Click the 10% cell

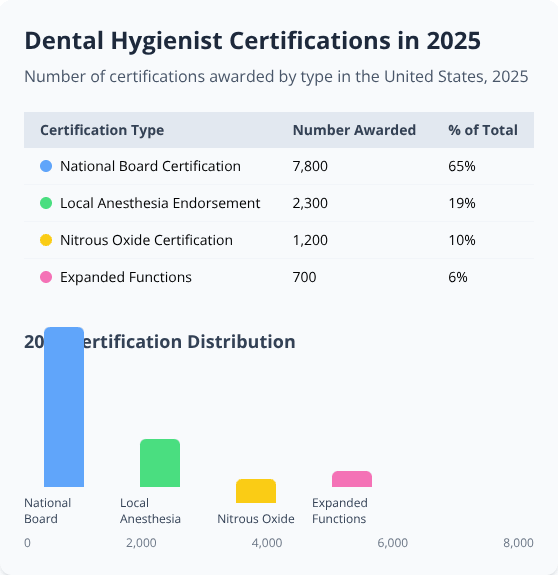tap(462, 240)
